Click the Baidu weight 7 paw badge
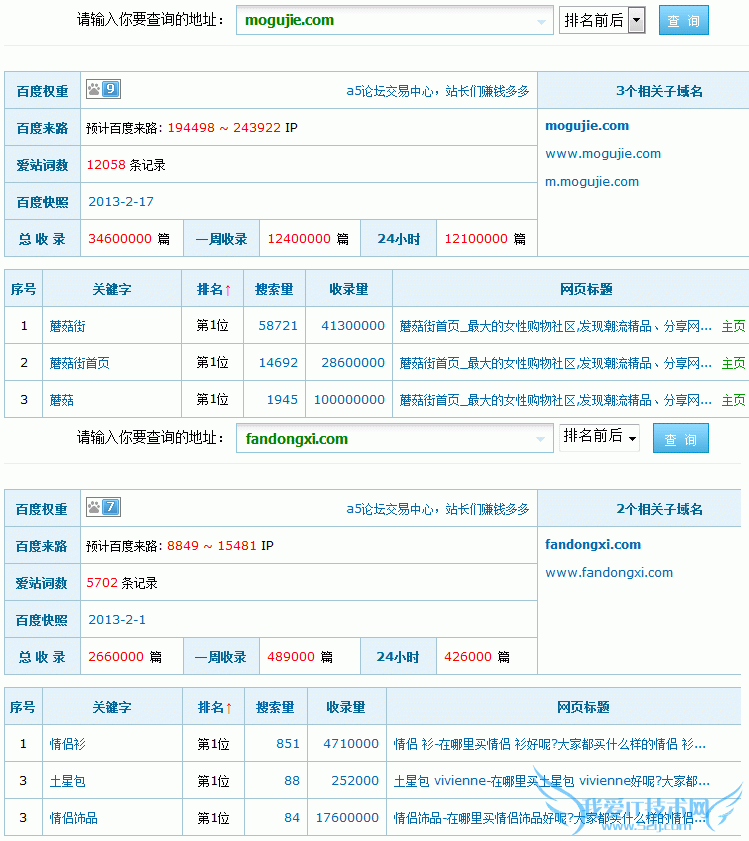Viewport: 749px width, 841px height. [x=104, y=507]
